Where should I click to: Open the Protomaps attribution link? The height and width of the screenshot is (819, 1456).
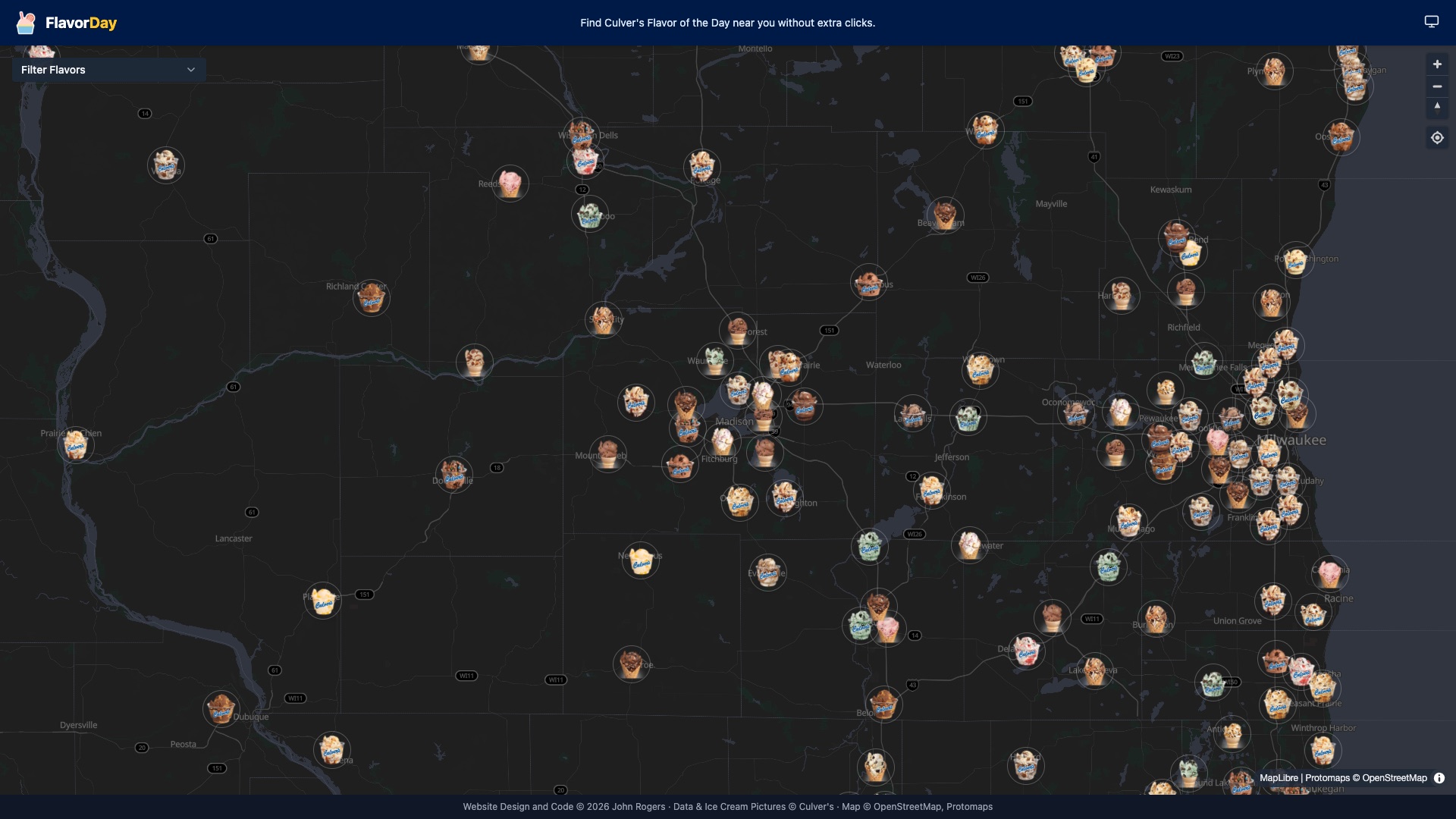tap(1327, 778)
